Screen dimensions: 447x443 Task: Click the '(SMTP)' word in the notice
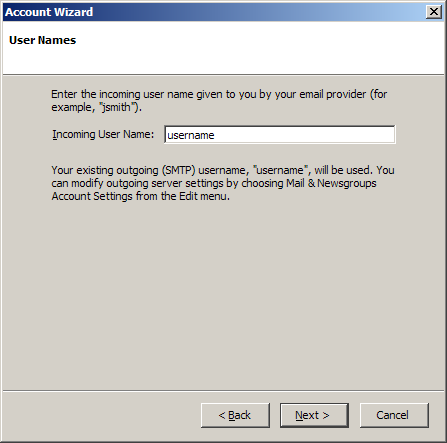point(179,170)
